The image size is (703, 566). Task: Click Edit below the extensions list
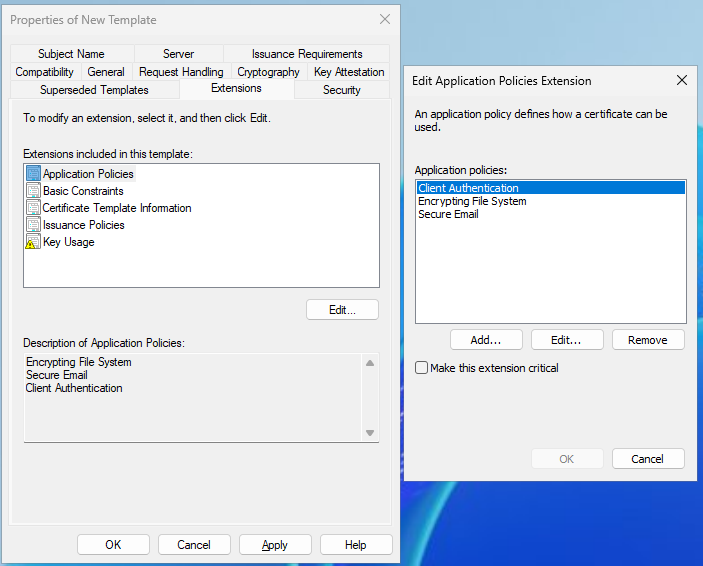(342, 310)
